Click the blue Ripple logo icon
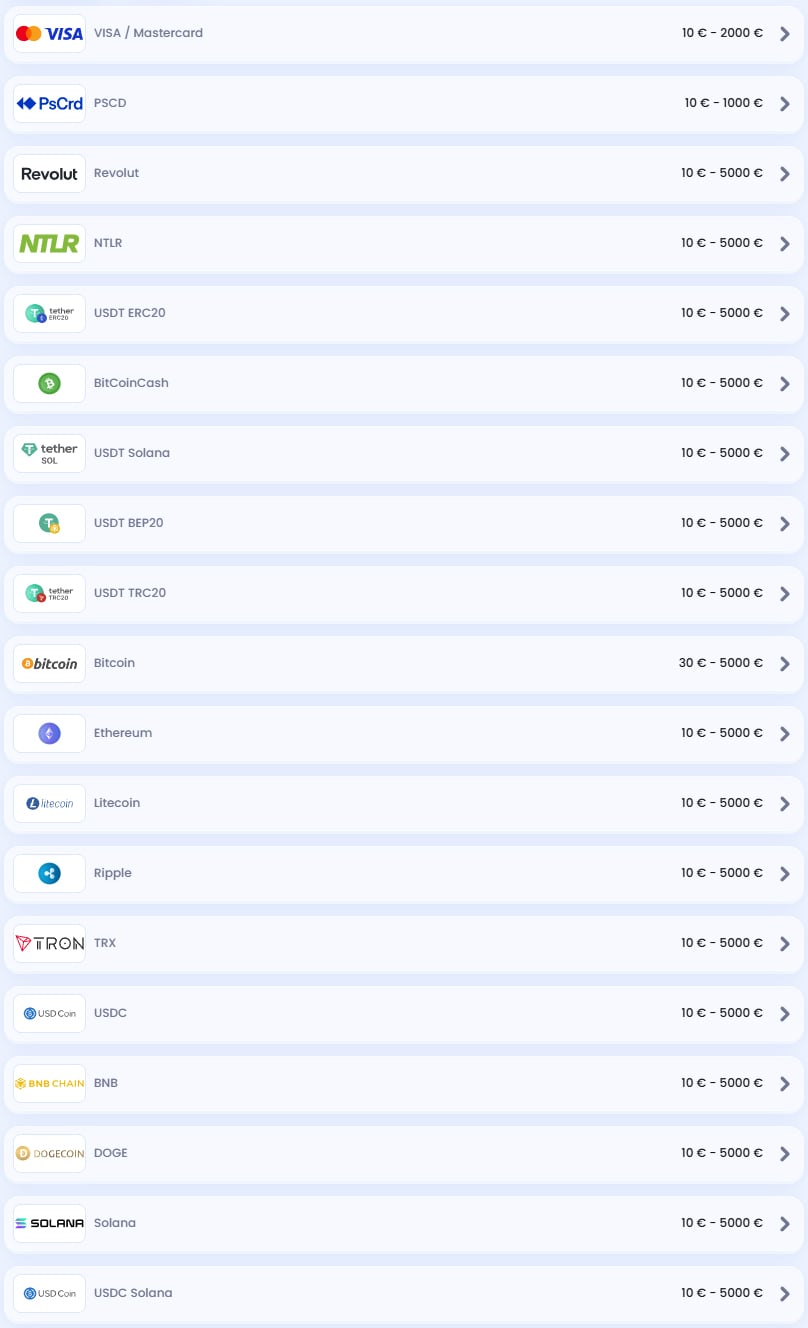The image size is (808, 1328). tap(49, 874)
